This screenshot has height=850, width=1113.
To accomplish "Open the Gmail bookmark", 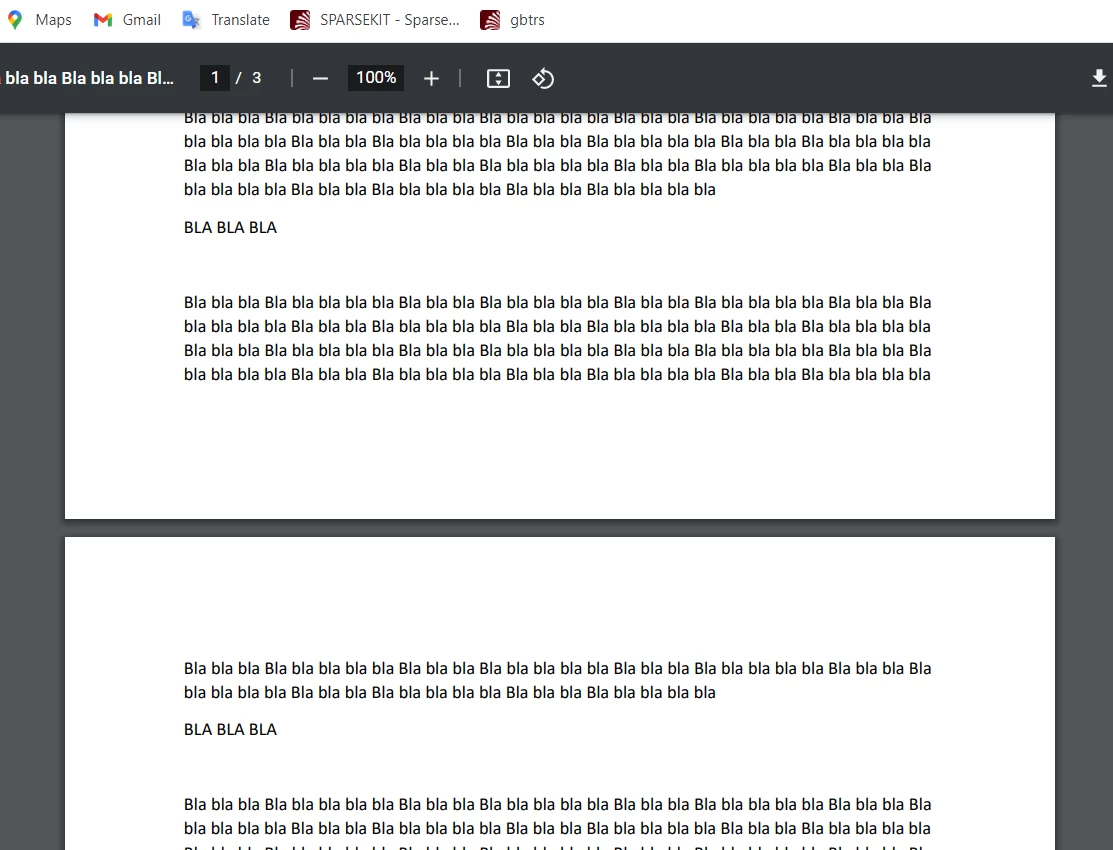I will pyautogui.click(x=128, y=20).
